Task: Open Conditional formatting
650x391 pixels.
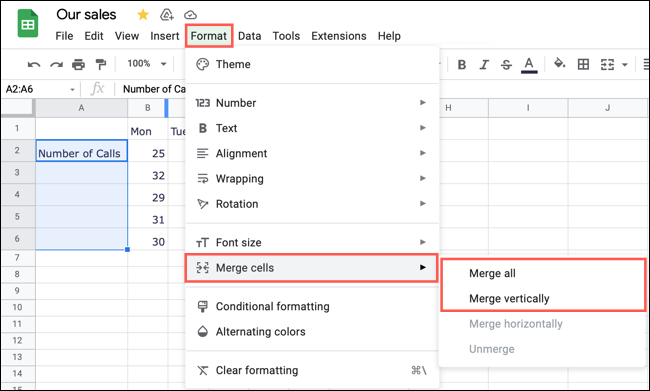Action: 312,306
